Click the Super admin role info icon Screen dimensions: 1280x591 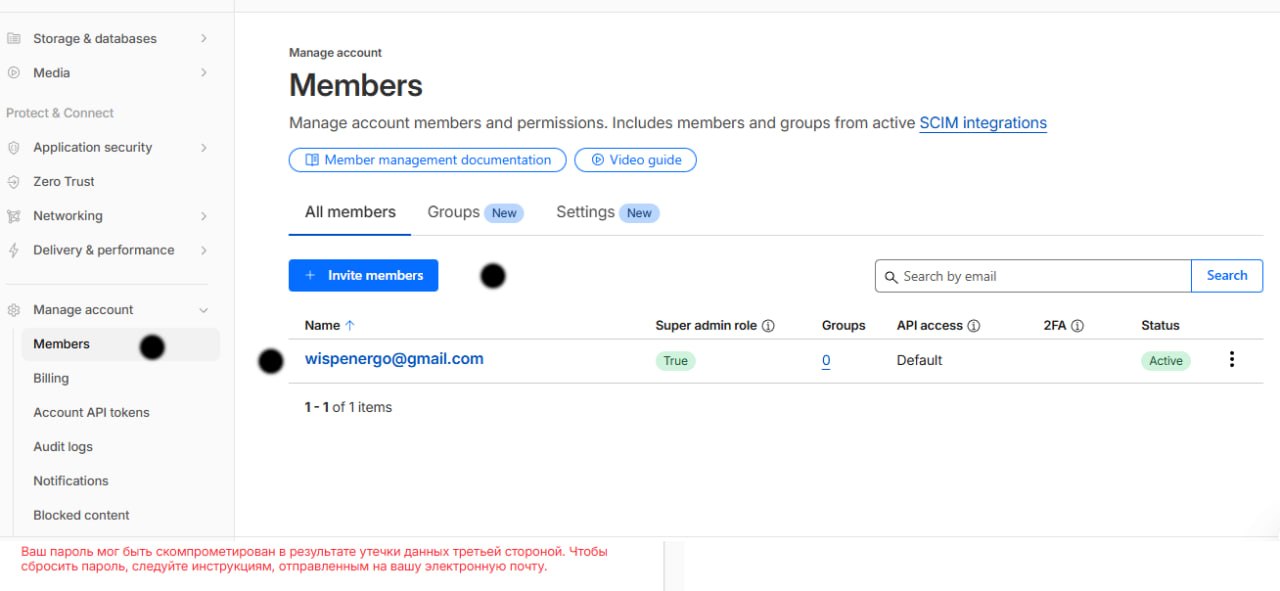[768, 326]
